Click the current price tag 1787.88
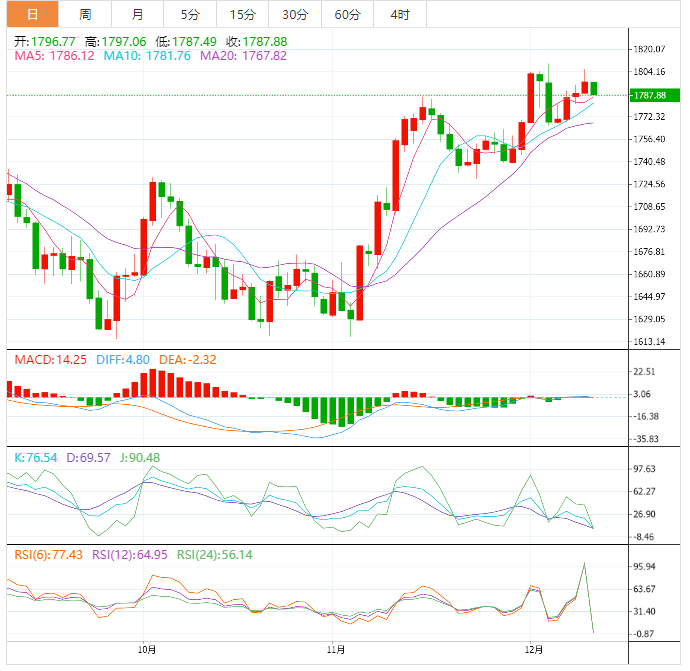 pyautogui.click(x=649, y=95)
